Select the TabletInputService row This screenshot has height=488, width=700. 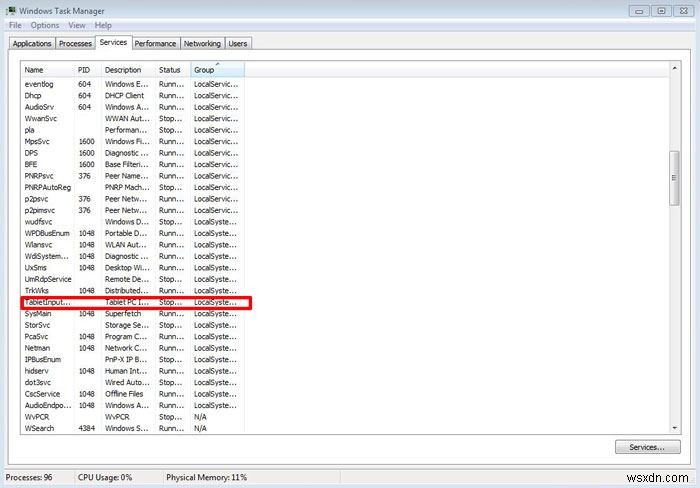135,302
